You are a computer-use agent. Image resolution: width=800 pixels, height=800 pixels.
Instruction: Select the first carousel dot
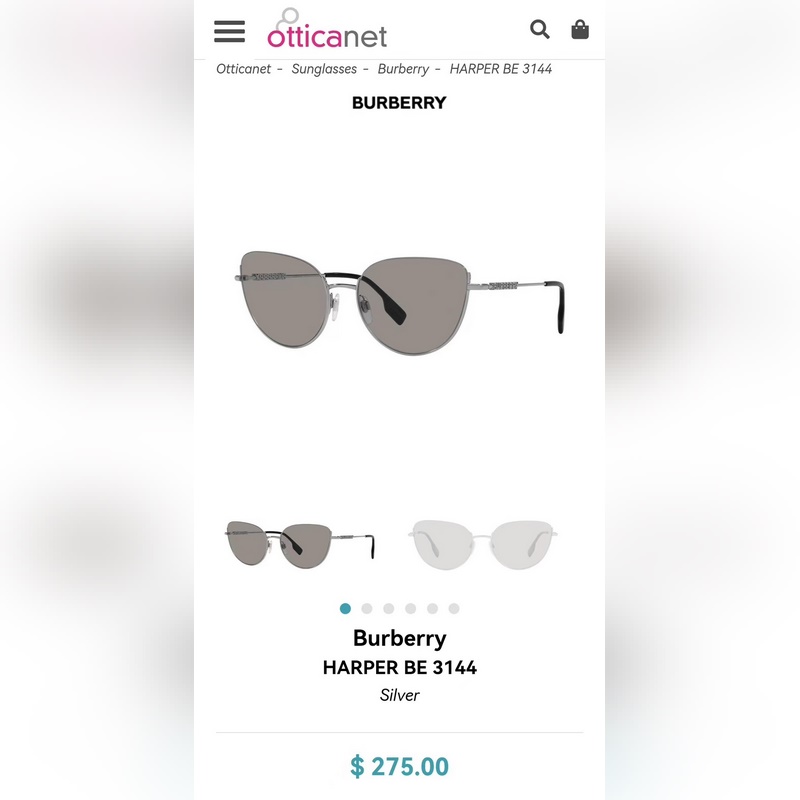345,608
